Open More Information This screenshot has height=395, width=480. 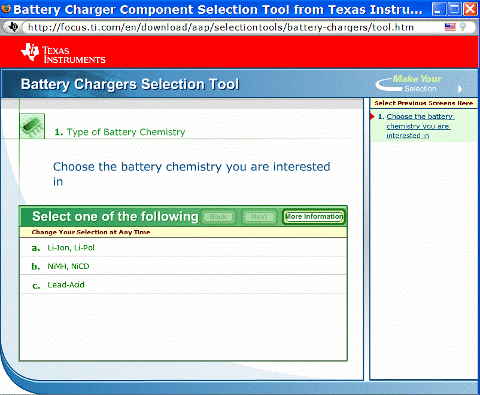(314, 217)
